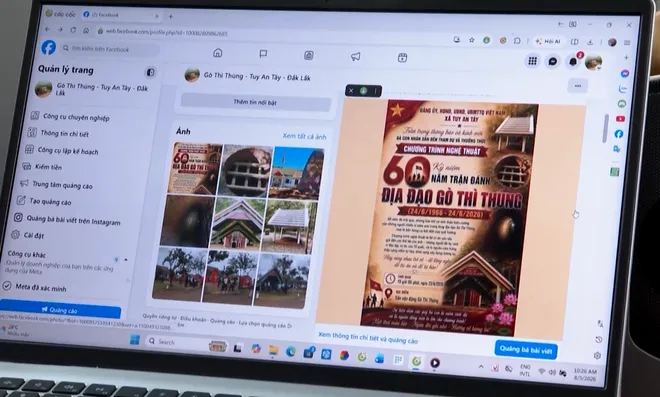
Task: Go back with the browser back arrow
Action: tap(48, 29)
